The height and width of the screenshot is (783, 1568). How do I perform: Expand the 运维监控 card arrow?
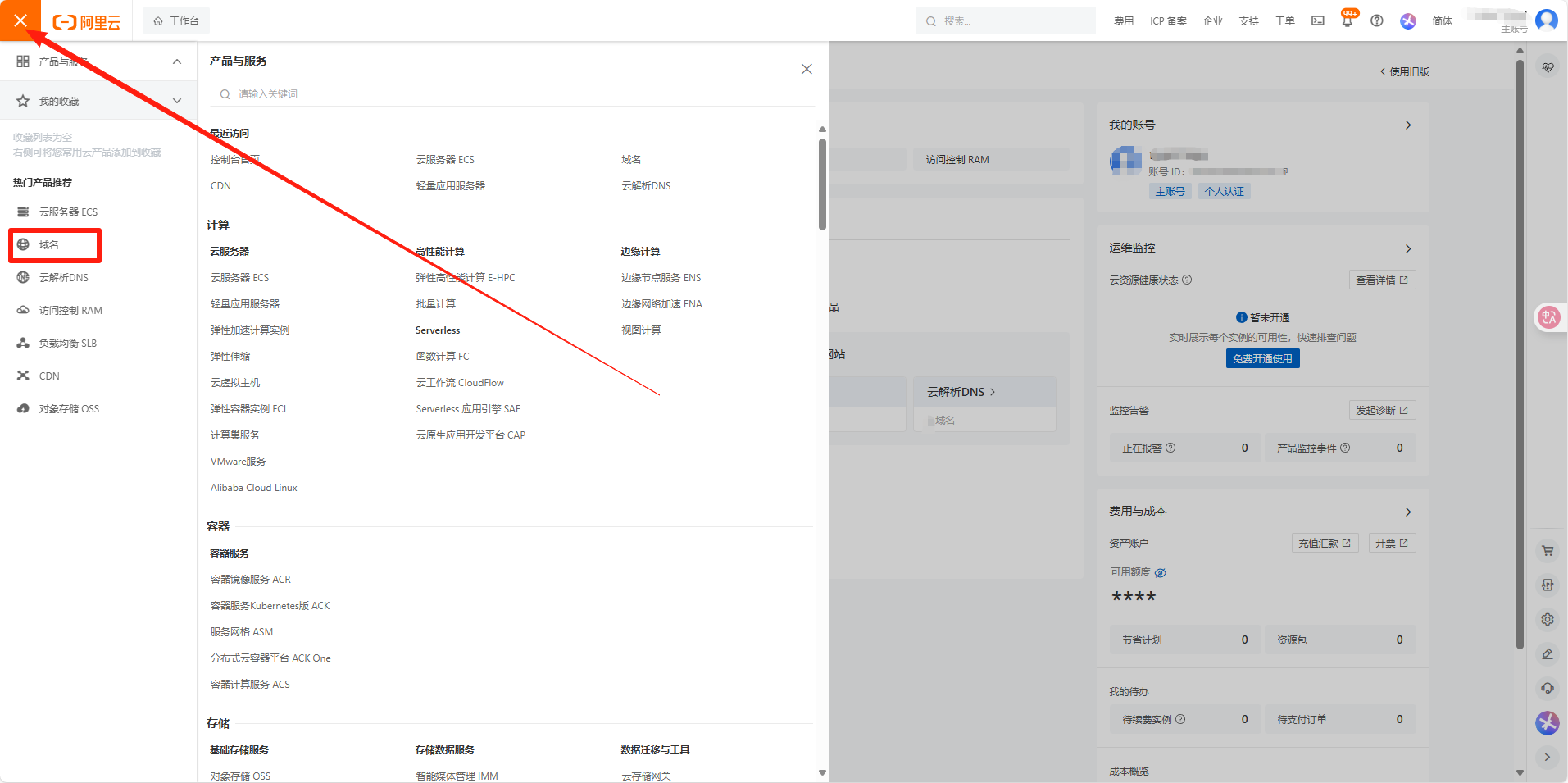[1408, 249]
